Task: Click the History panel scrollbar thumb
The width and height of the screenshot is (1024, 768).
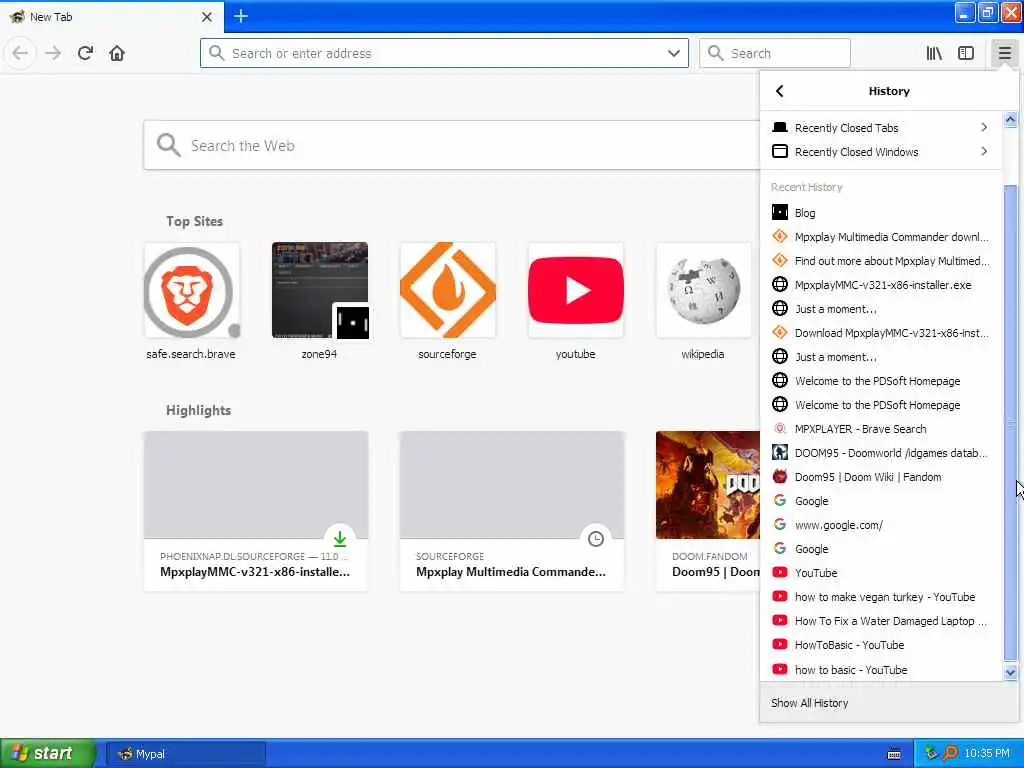Action: [x=1010, y=423]
